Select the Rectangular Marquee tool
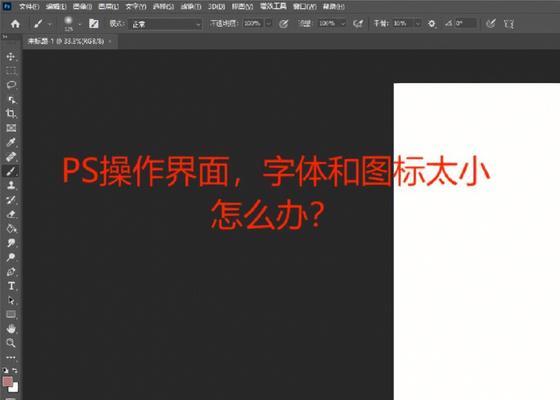Image resolution: width=560 pixels, height=400 pixels. 11,71
